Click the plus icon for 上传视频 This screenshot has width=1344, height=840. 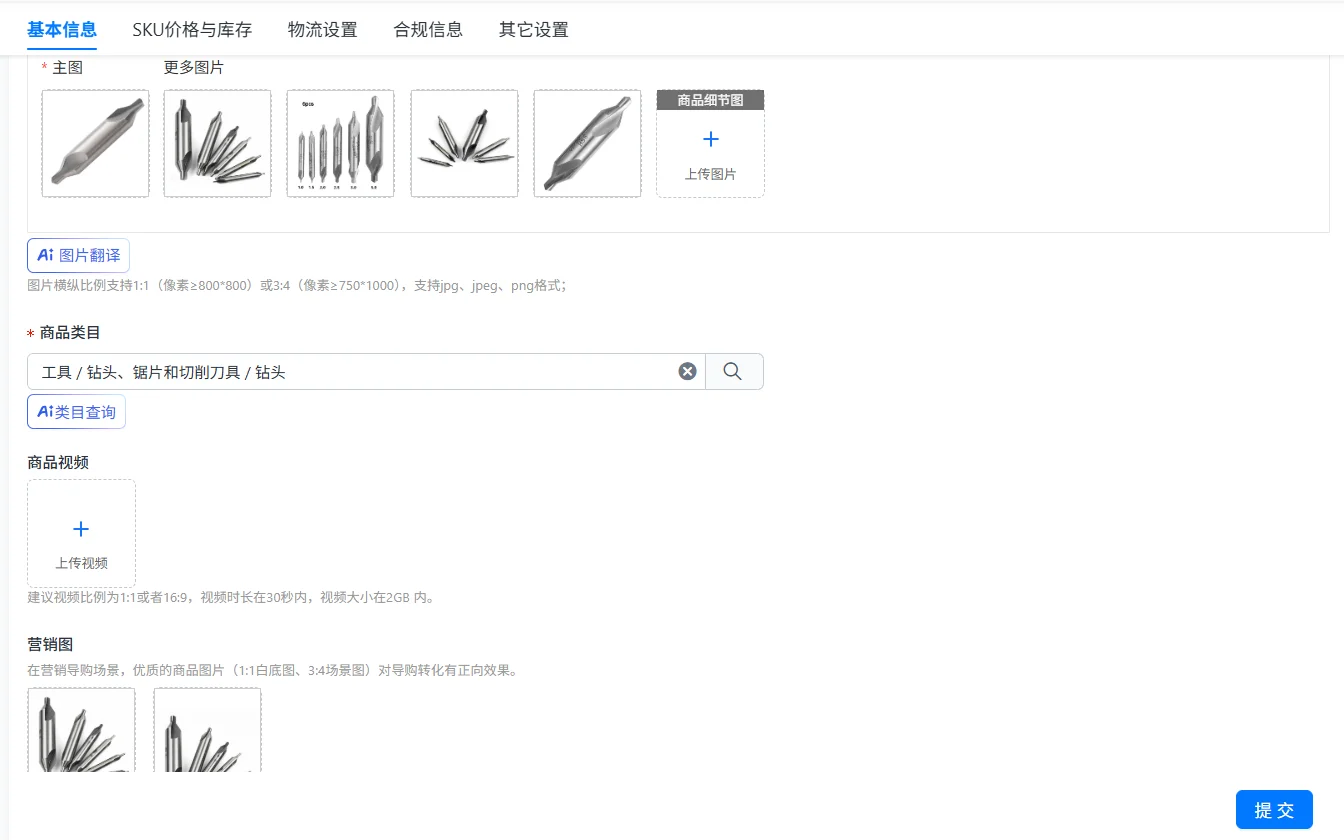[x=81, y=529]
